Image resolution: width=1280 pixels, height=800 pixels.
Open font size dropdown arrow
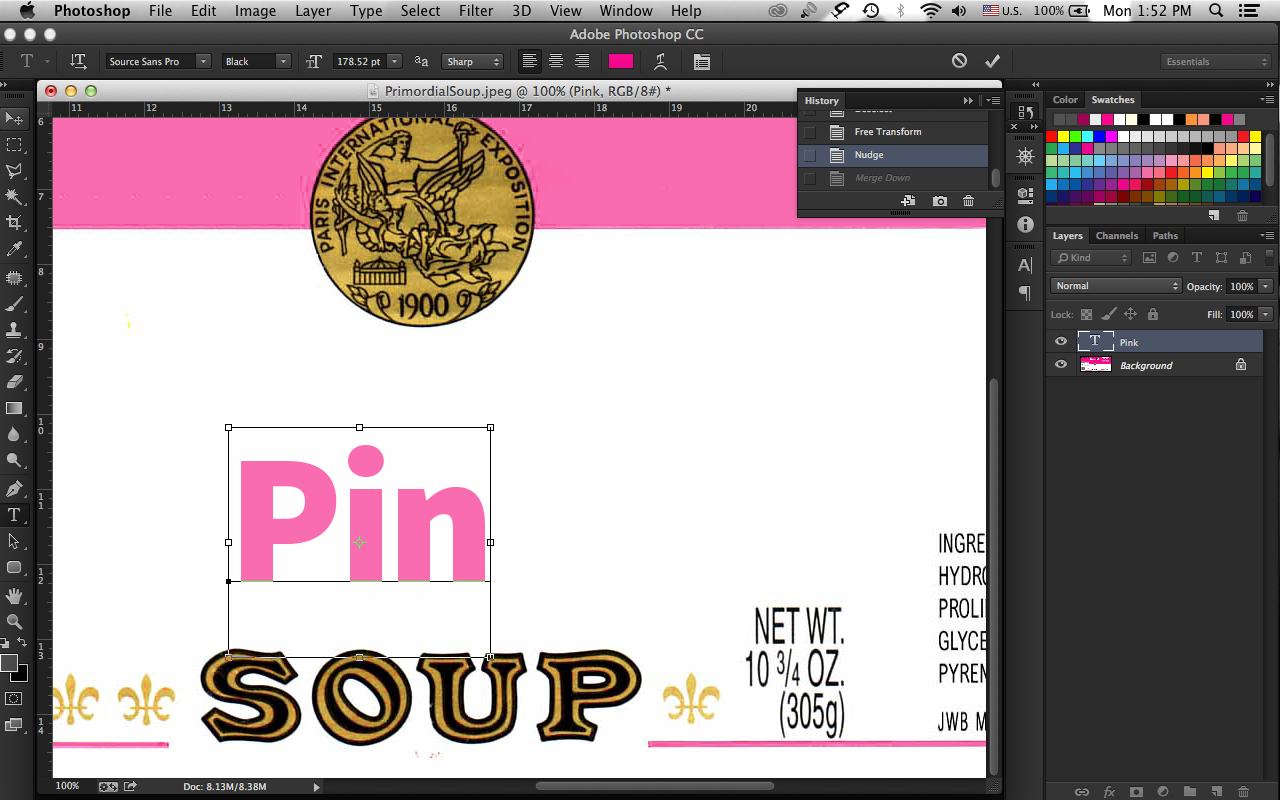395,61
